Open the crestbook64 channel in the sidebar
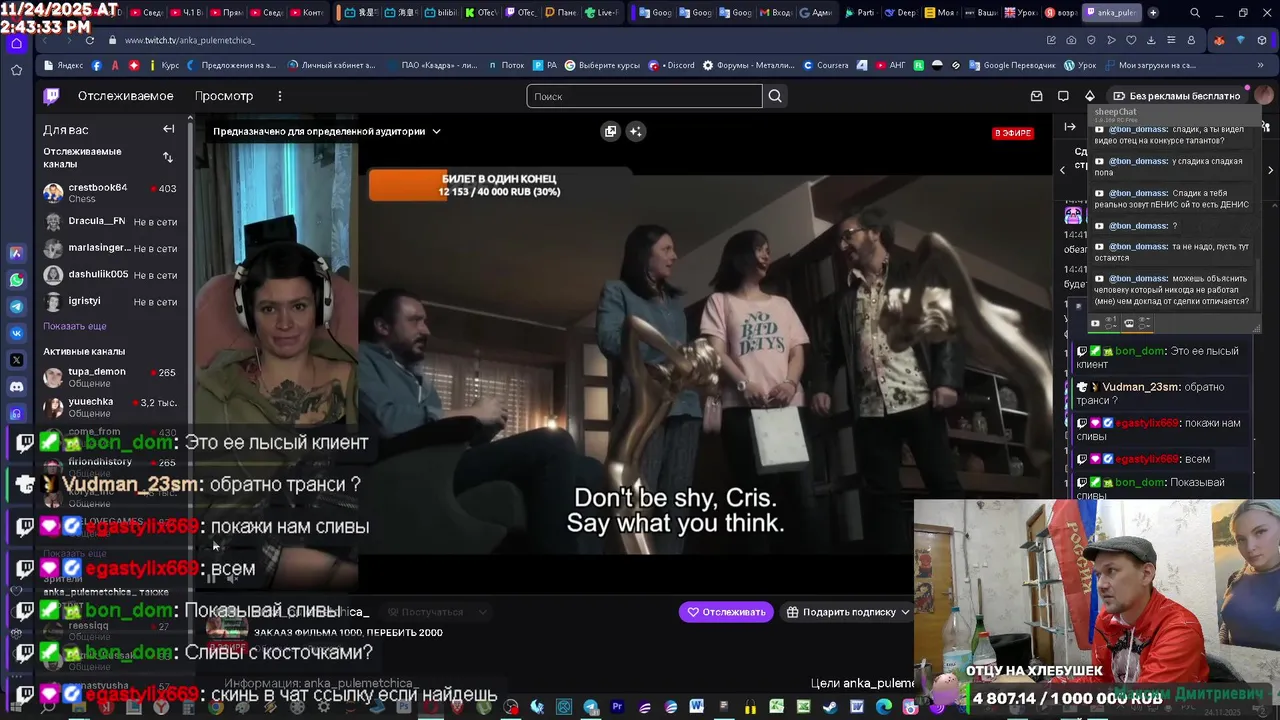1280x720 pixels. point(110,193)
